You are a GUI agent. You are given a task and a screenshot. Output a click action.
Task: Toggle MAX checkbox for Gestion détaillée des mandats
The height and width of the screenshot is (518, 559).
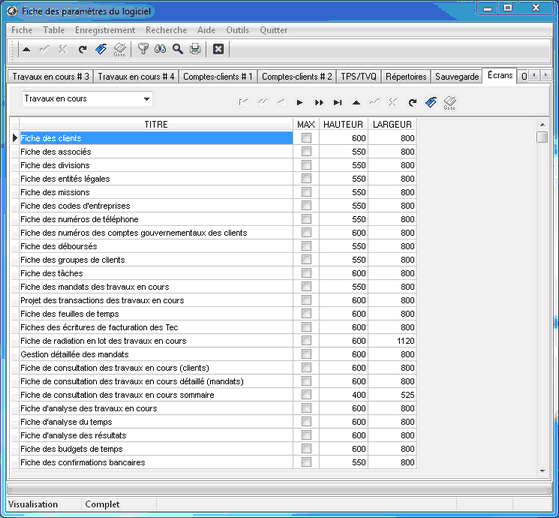tap(306, 354)
